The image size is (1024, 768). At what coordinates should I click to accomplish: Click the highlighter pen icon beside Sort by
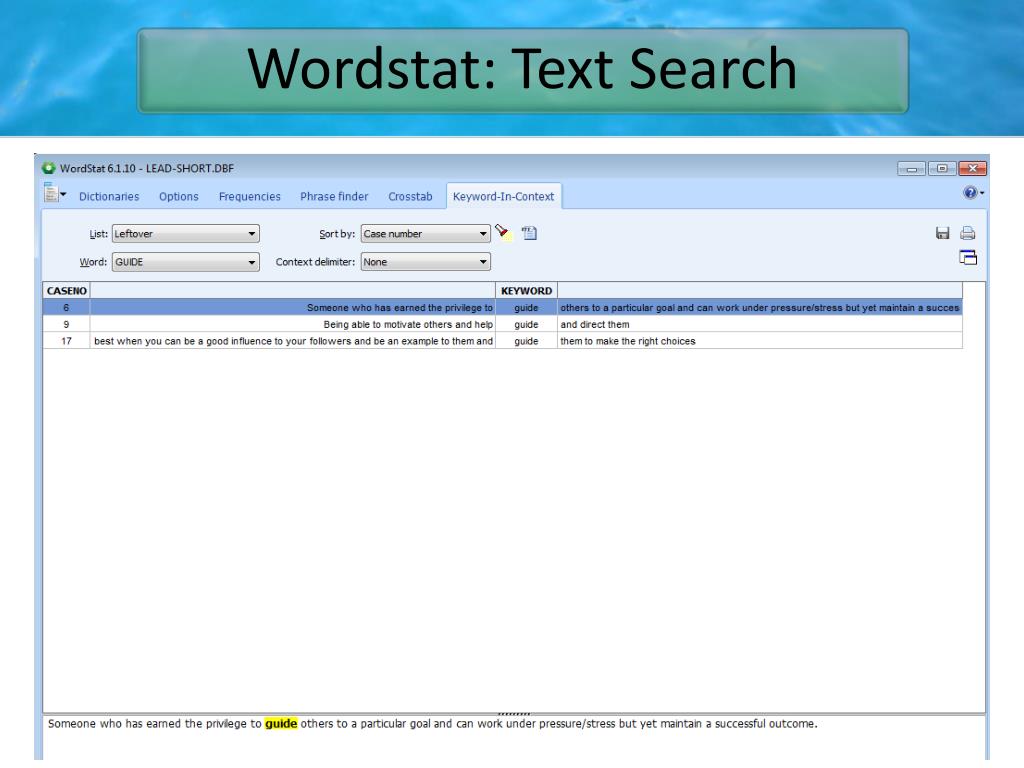coord(503,232)
